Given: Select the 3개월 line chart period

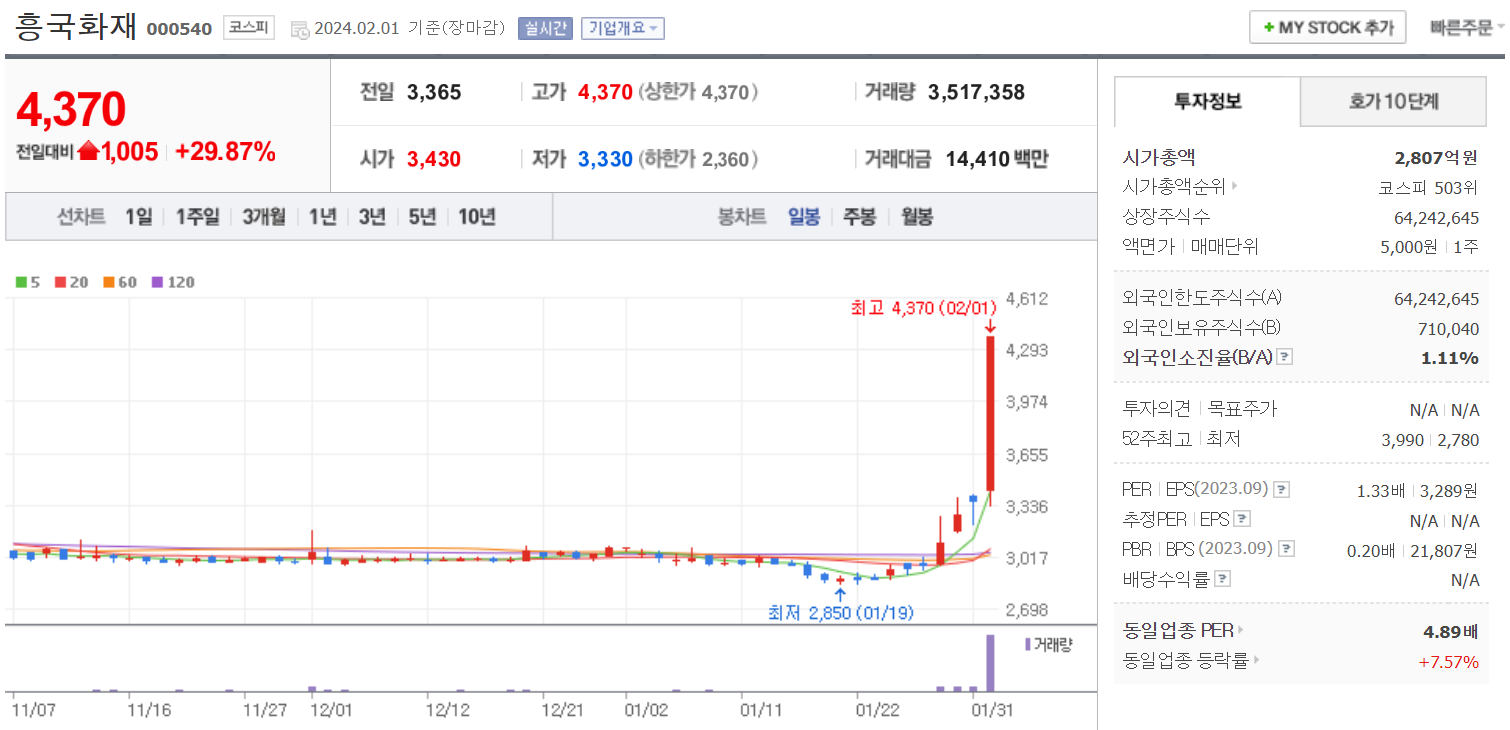Looking at the screenshot, I should click(264, 217).
